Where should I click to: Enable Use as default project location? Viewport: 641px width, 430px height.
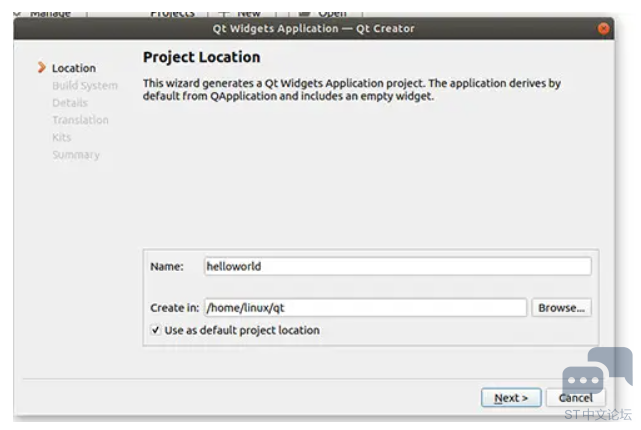pyautogui.click(x=156, y=330)
